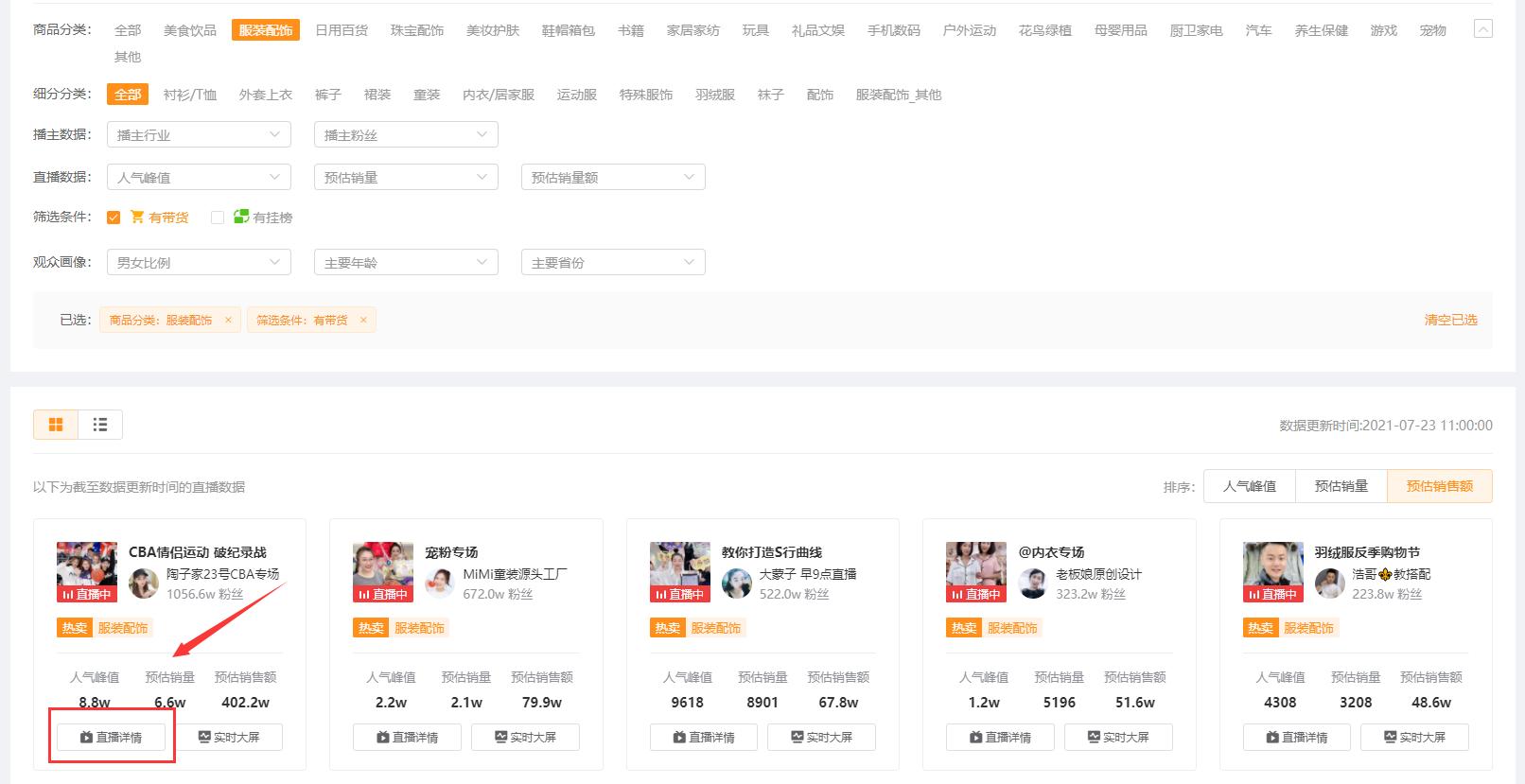
Task: Remove the 商品分类：服装配饰 selected tag
Action: [x=228, y=320]
